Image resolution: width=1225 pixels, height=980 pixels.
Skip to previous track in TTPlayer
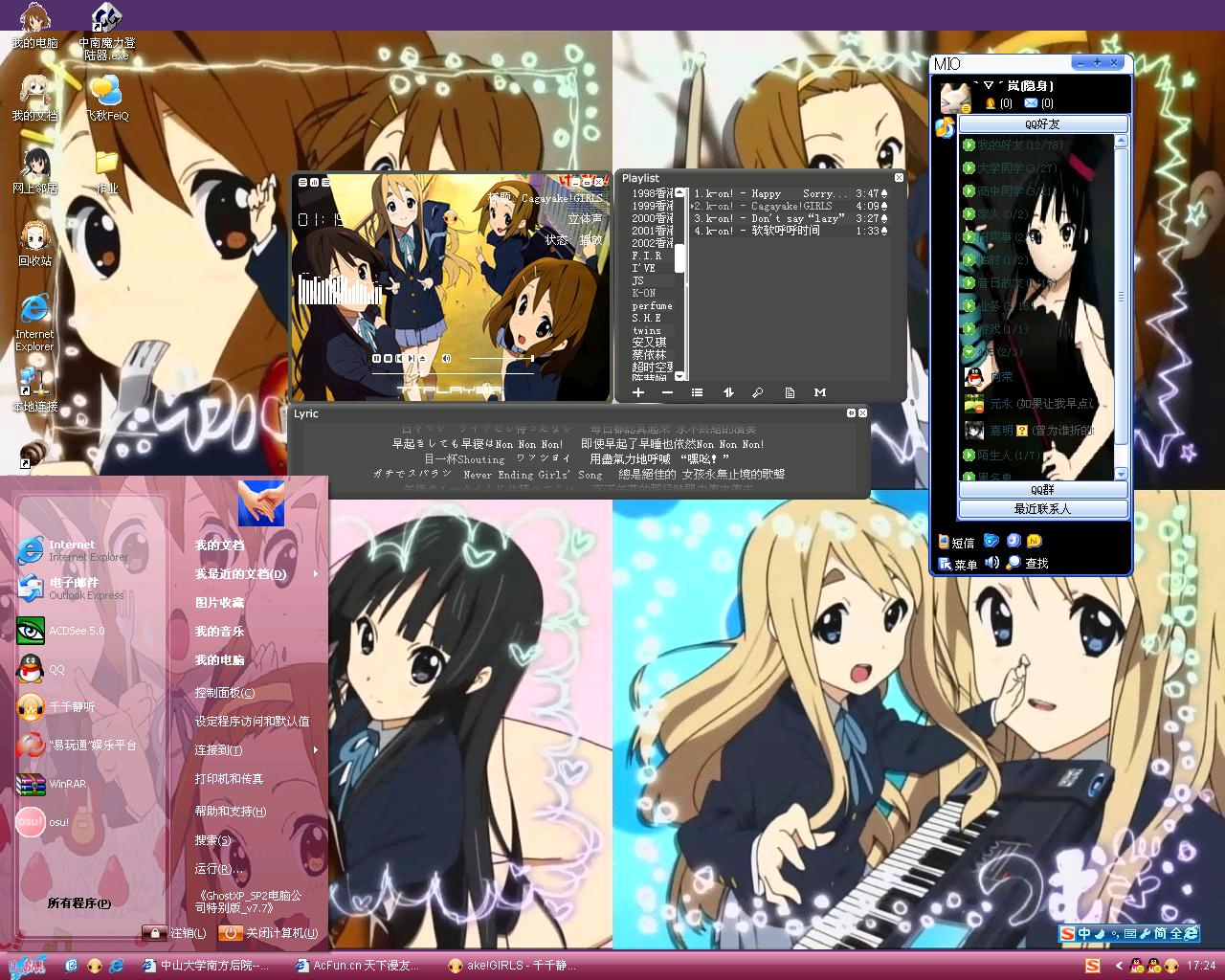point(399,359)
